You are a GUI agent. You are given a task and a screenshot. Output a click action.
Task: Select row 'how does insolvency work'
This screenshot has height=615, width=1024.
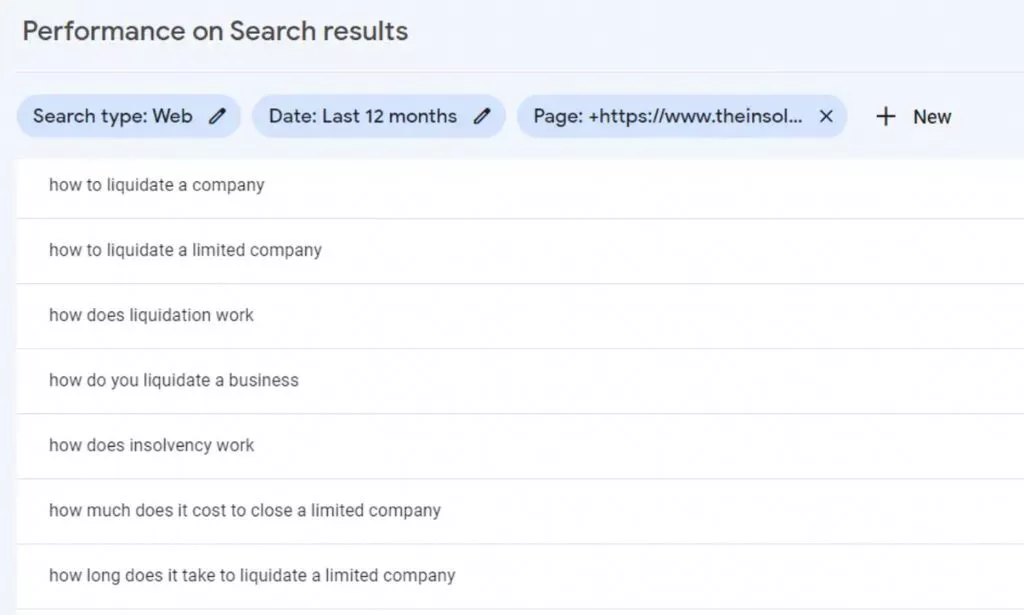click(152, 446)
